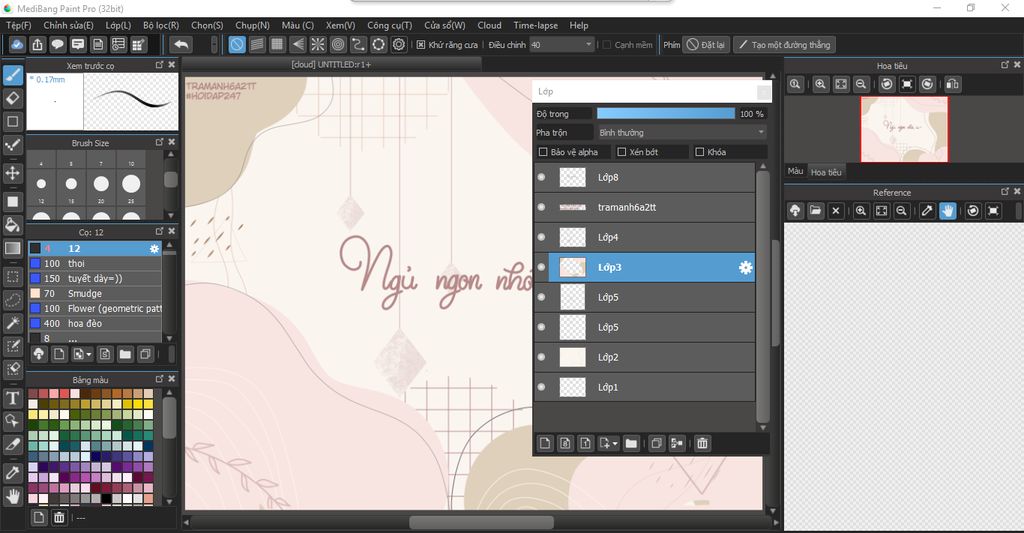Switch to Hoa tiêu tab
This screenshot has width=1024, height=533.
tap(826, 172)
